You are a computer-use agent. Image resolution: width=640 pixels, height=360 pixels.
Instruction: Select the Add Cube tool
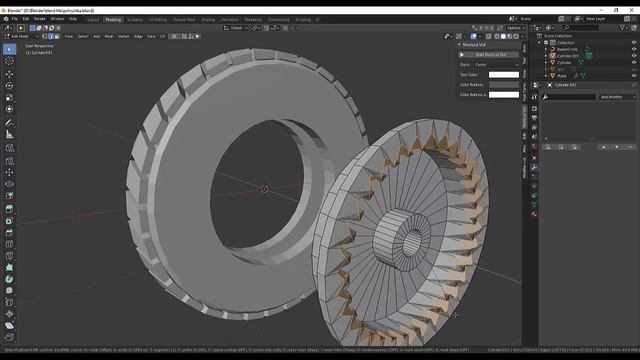pos(9,148)
